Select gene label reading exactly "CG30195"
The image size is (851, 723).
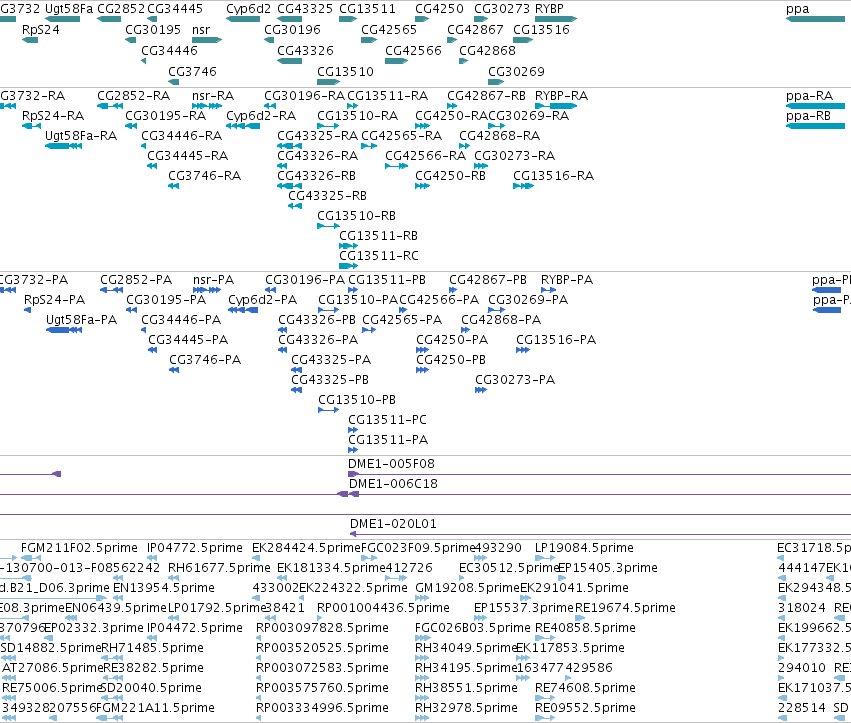[153, 30]
